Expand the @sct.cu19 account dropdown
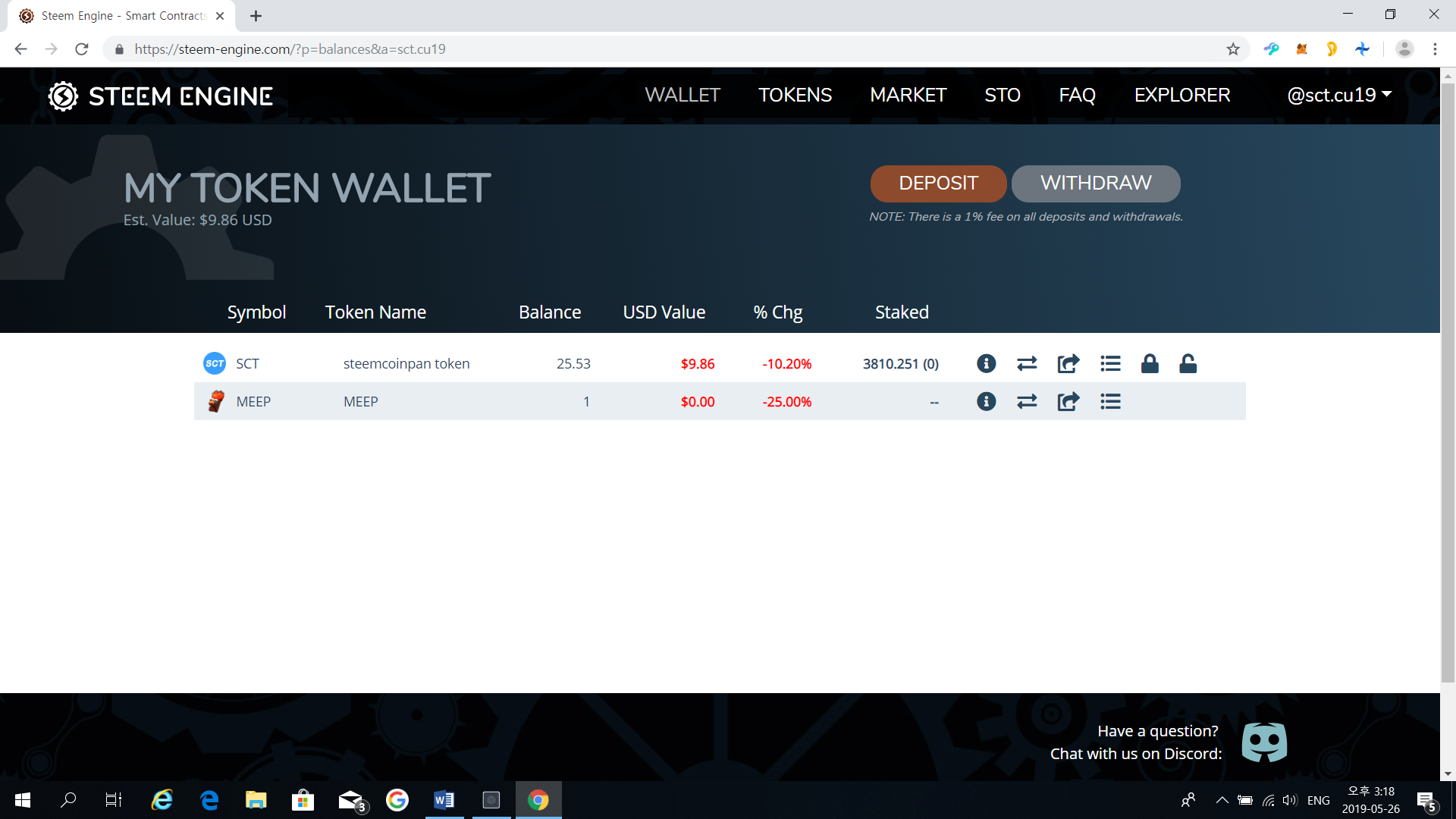Image resolution: width=1456 pixels, height=819 pixels. click(x=1339, y=95)
